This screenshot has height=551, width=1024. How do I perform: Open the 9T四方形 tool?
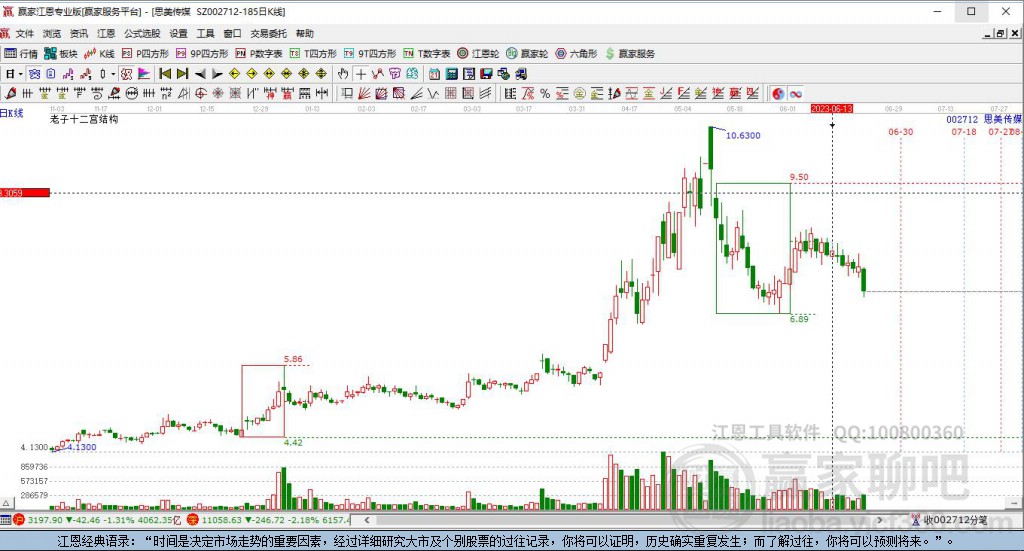pos(370,54)
